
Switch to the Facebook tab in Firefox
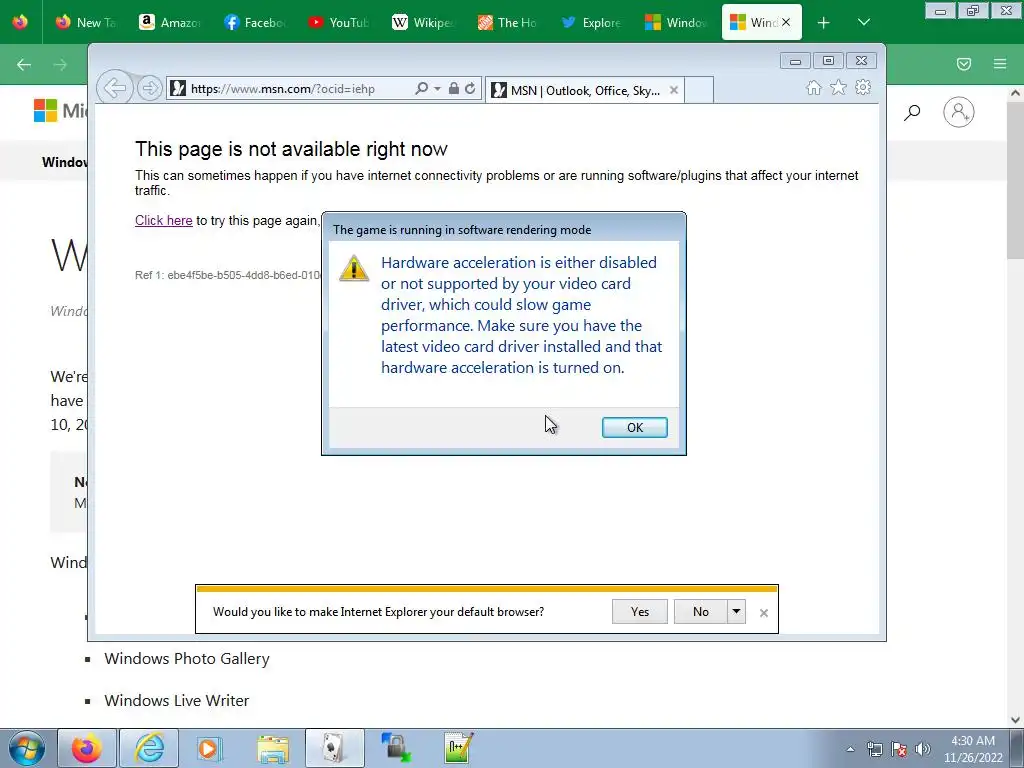click(x=254, y=22)
